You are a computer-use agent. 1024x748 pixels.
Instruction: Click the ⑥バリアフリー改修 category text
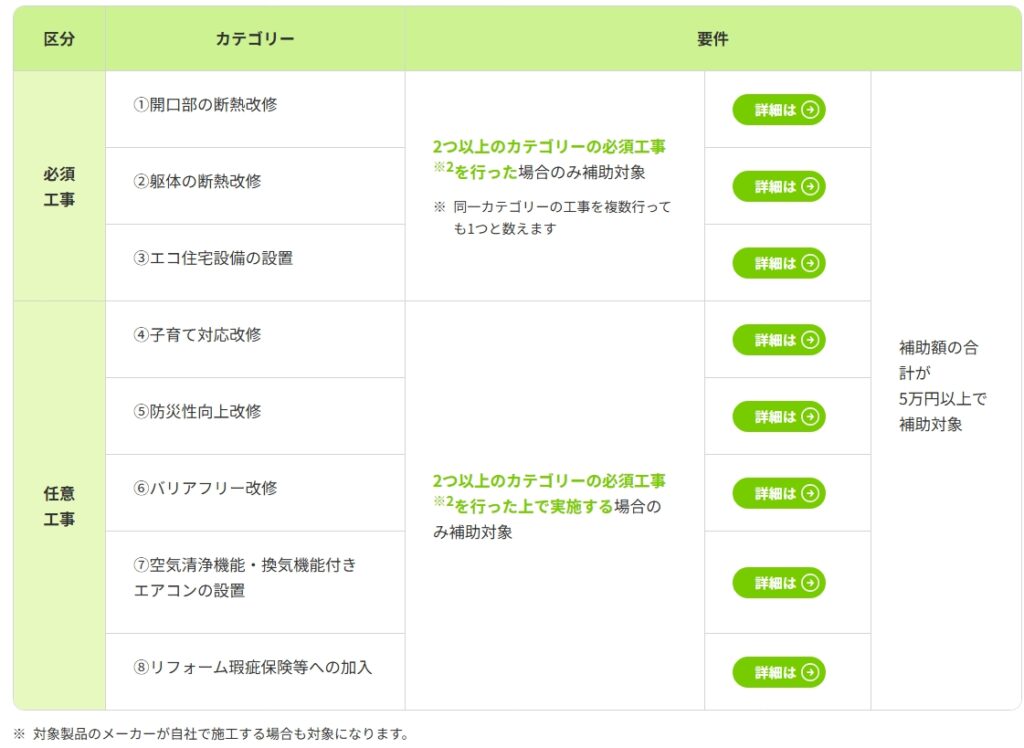click(x=205, y=488)
